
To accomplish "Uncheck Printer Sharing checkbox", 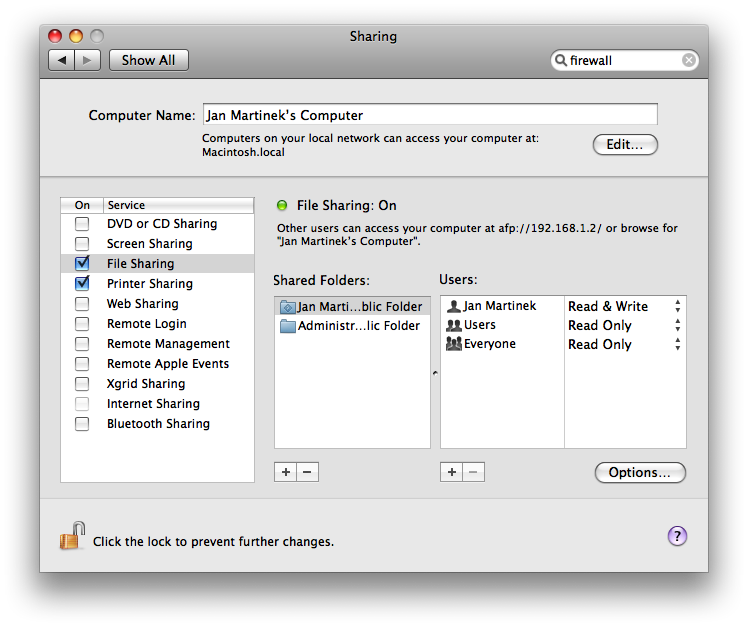I will [82, 283].
